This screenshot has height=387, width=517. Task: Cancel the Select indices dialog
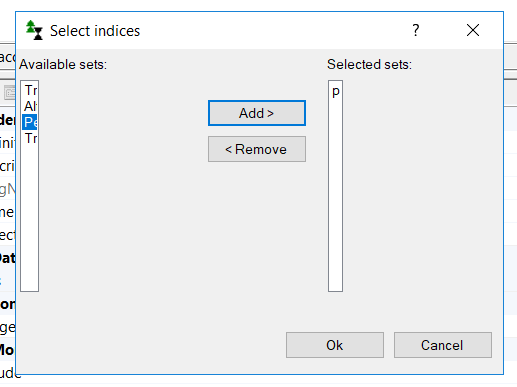[443, 345]
